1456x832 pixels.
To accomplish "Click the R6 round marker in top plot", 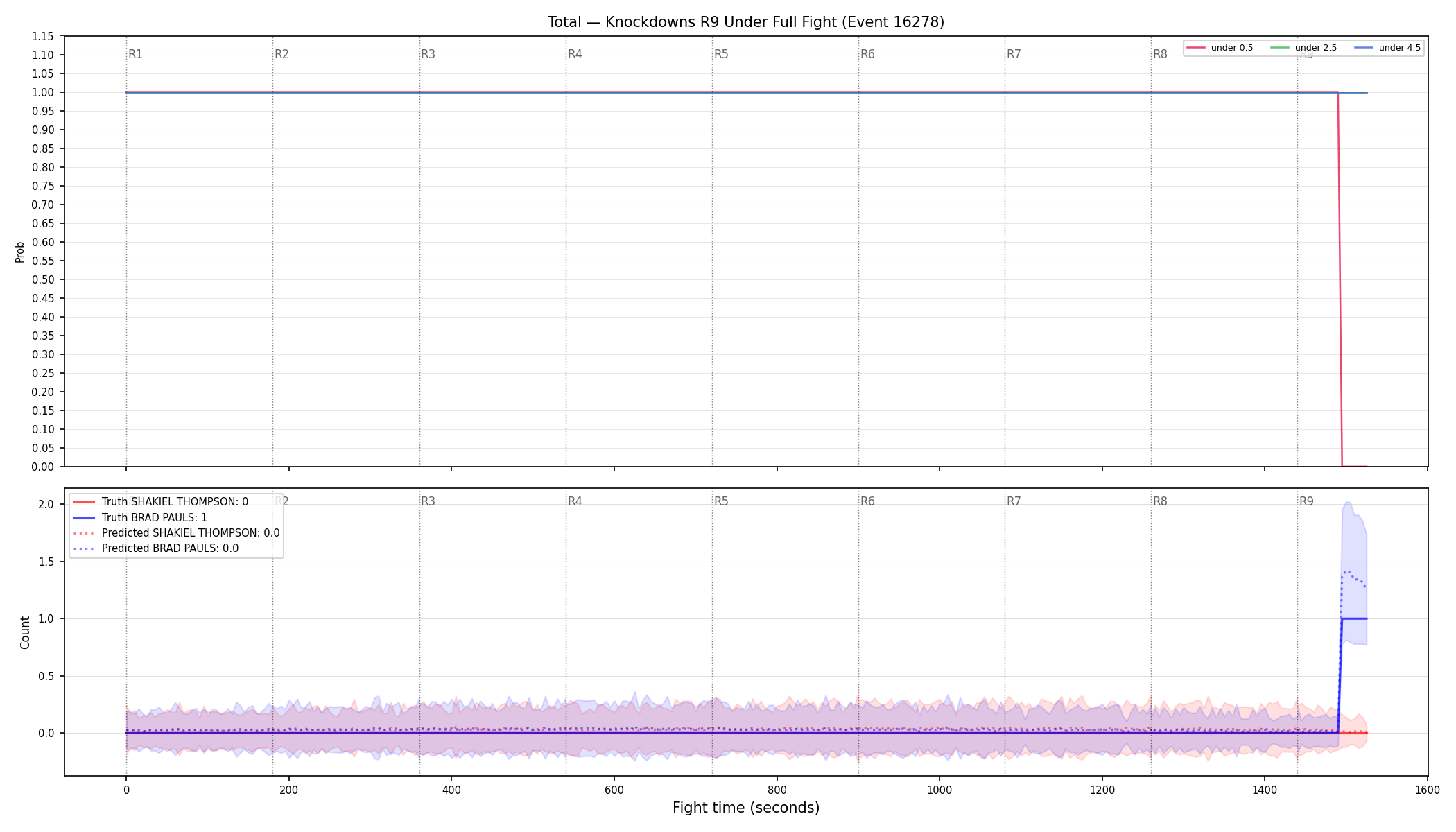I will (867, 54).
